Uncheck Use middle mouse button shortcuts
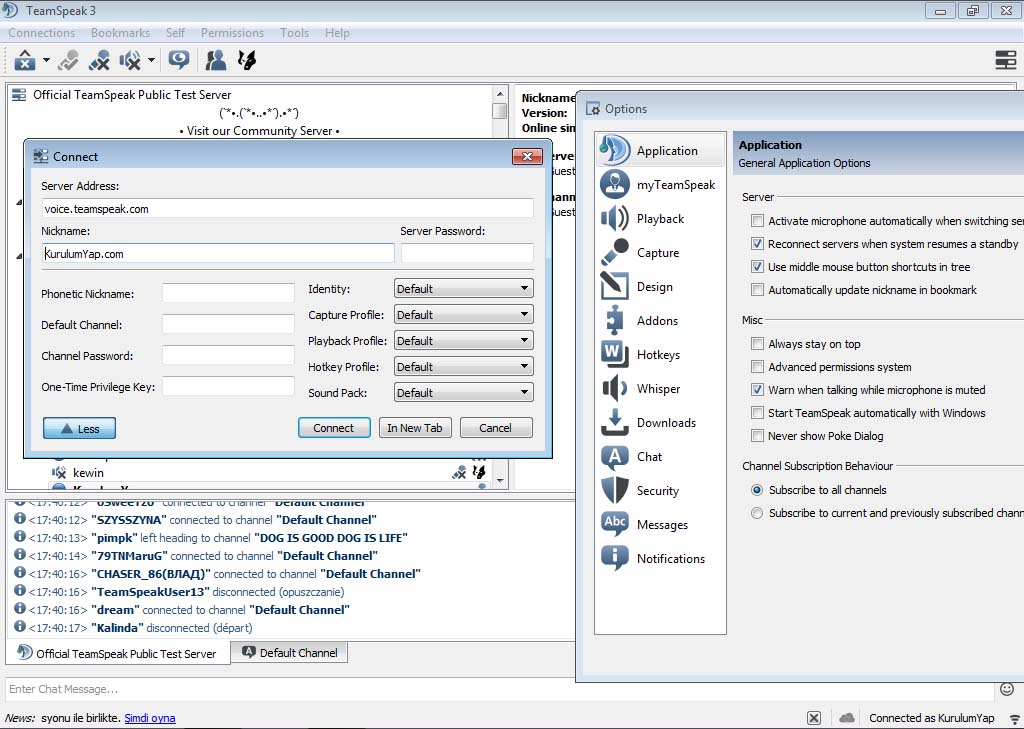Image resolution: width=1024 pixels, height=729 pixels. pos(757,267)
